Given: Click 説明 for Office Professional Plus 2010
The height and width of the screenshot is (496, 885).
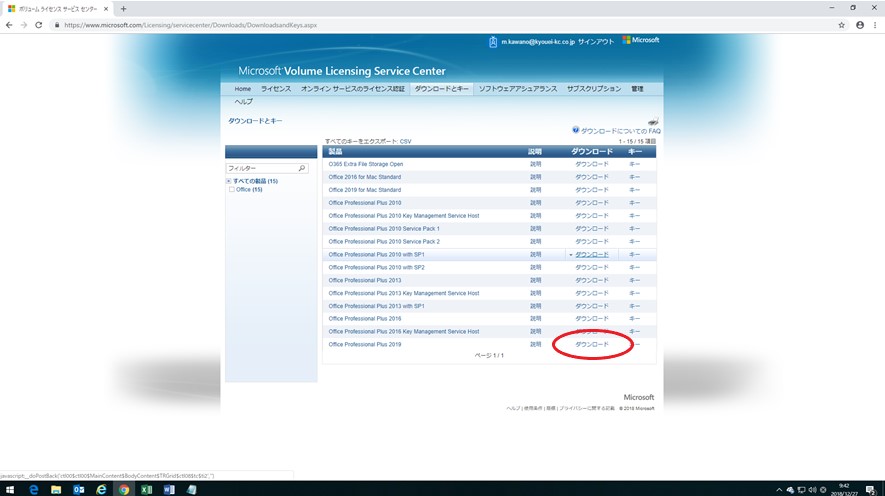Looking at the screenshot, I should (535, 203).
